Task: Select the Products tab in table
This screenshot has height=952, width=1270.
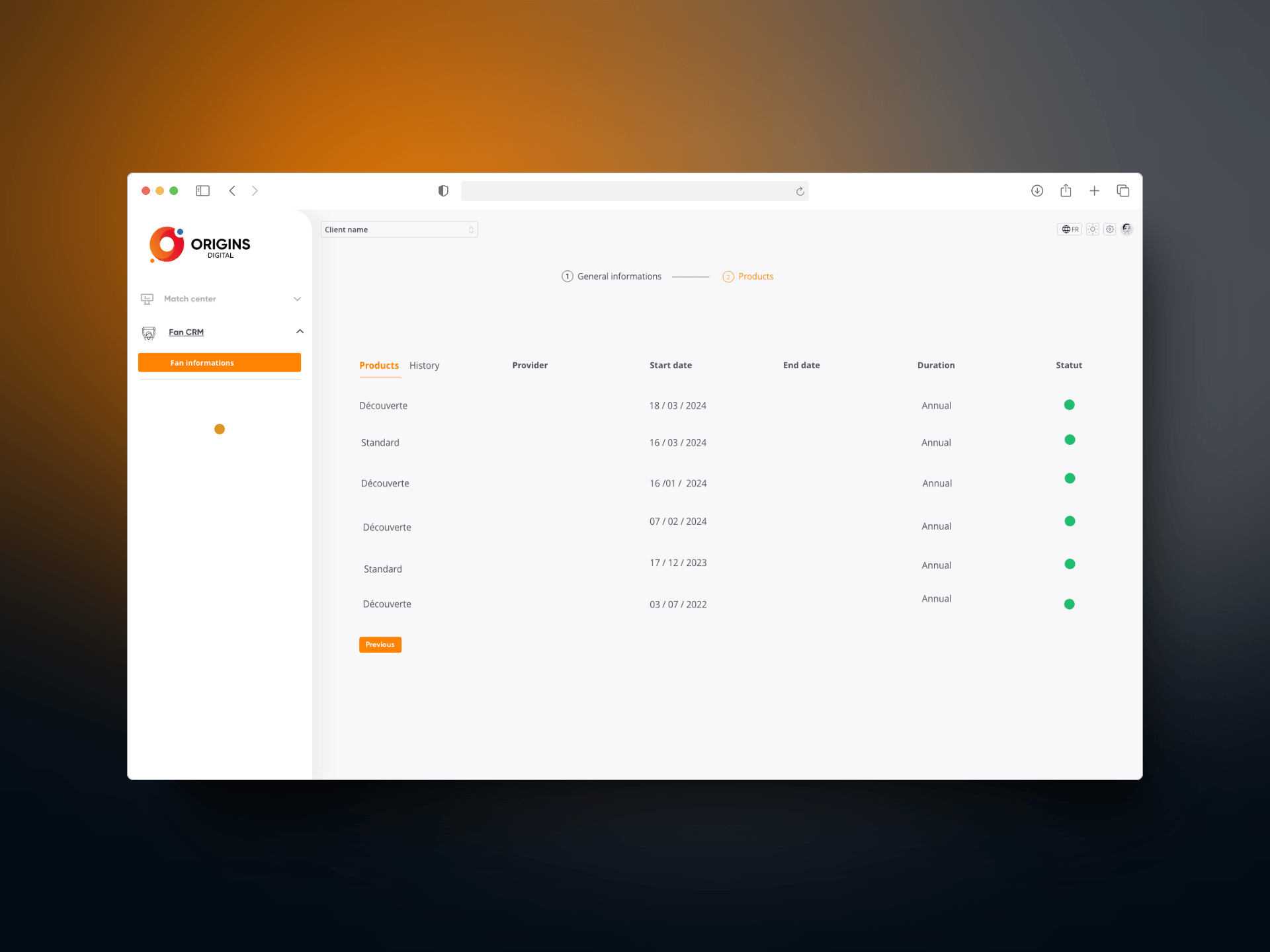Action: pyautogui.click(x=379, y=366)
